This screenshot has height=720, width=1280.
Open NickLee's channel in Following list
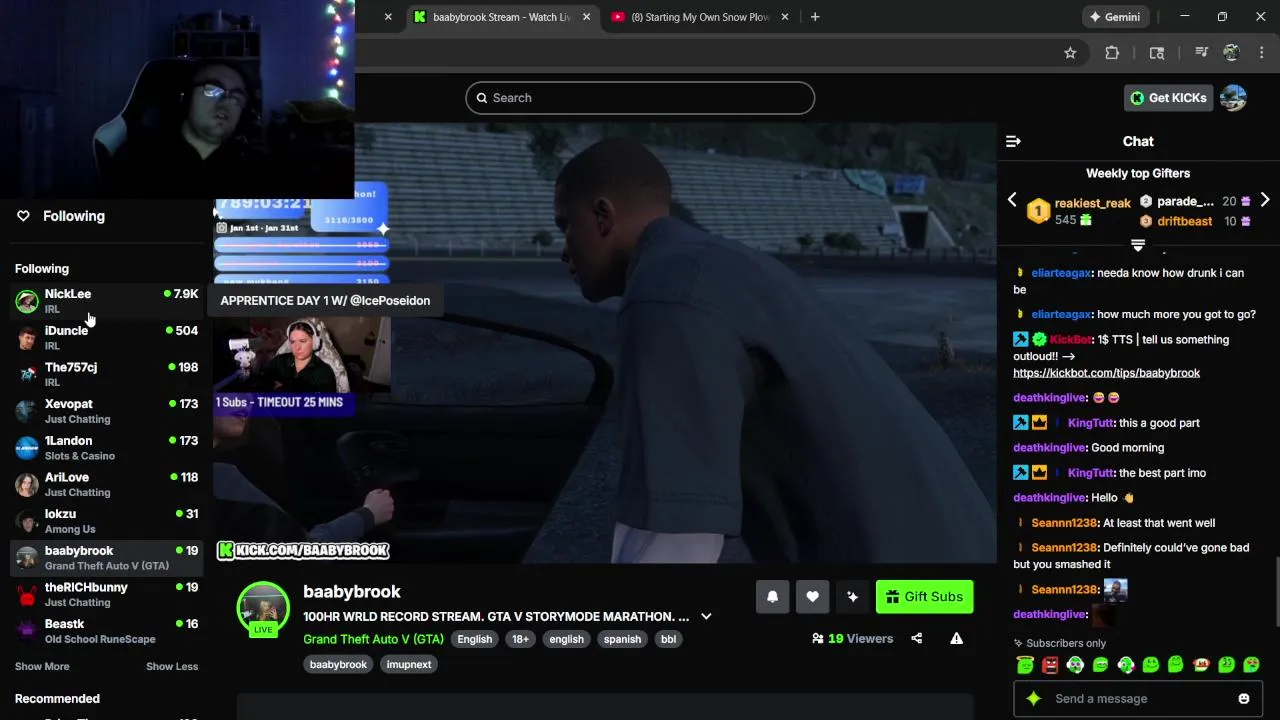(106, 300)
